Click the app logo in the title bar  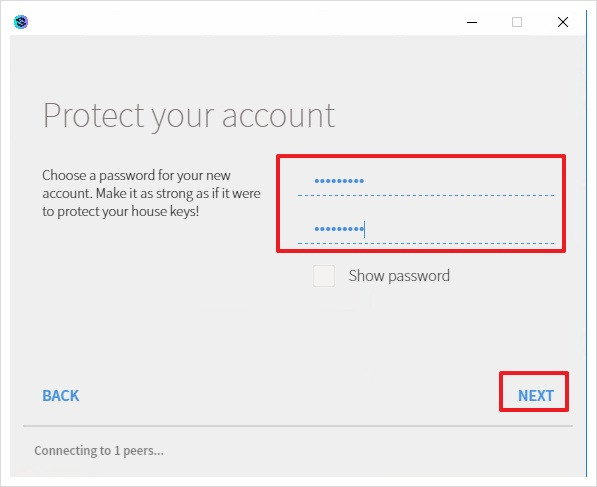click(21, 22)
